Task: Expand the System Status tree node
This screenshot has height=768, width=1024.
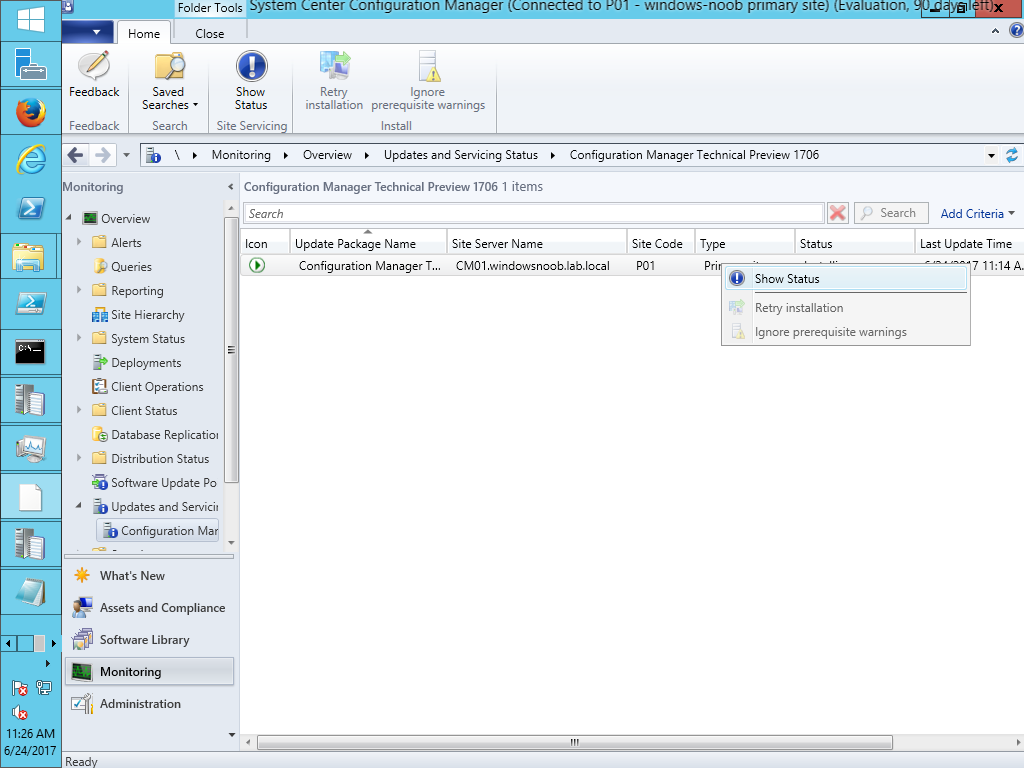Action: (x=79, y=338)
